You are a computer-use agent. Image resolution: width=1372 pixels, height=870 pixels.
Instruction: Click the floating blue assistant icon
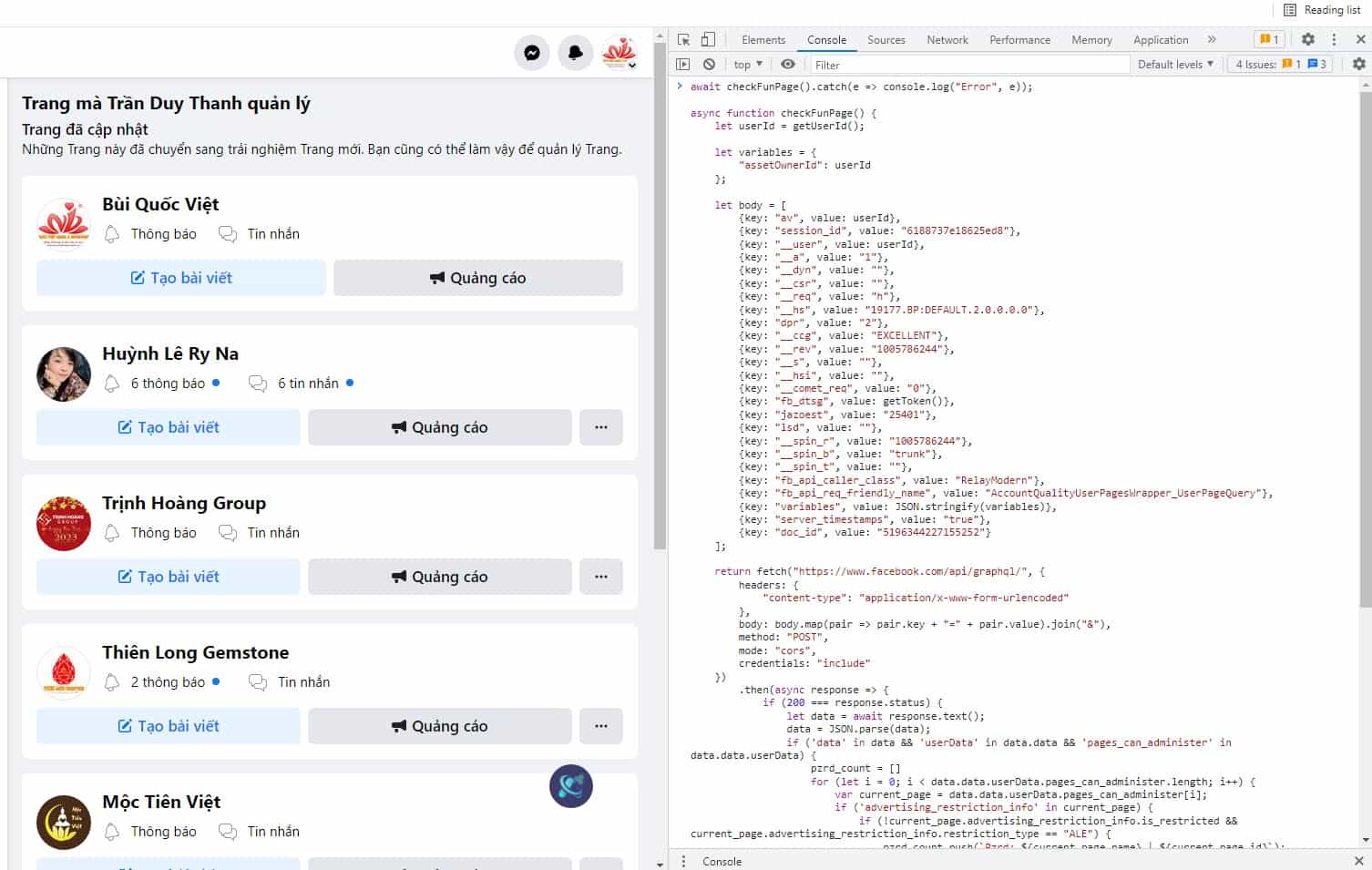(x=571, y=786)
